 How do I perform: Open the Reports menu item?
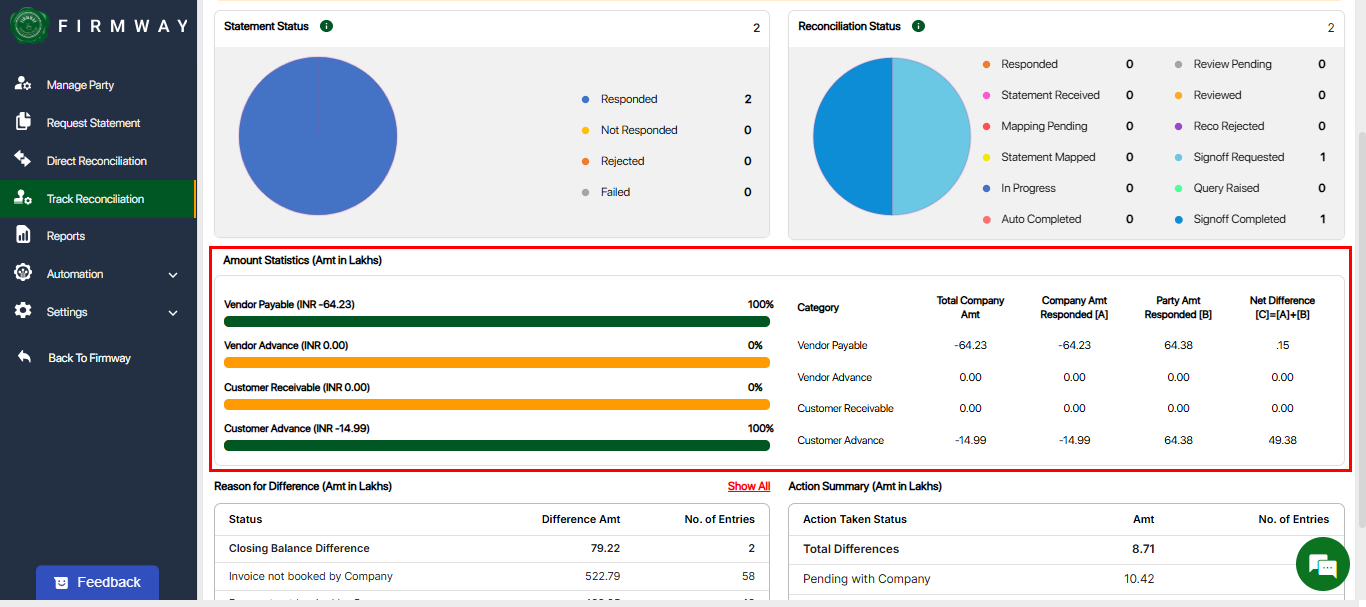click(66, 236)
